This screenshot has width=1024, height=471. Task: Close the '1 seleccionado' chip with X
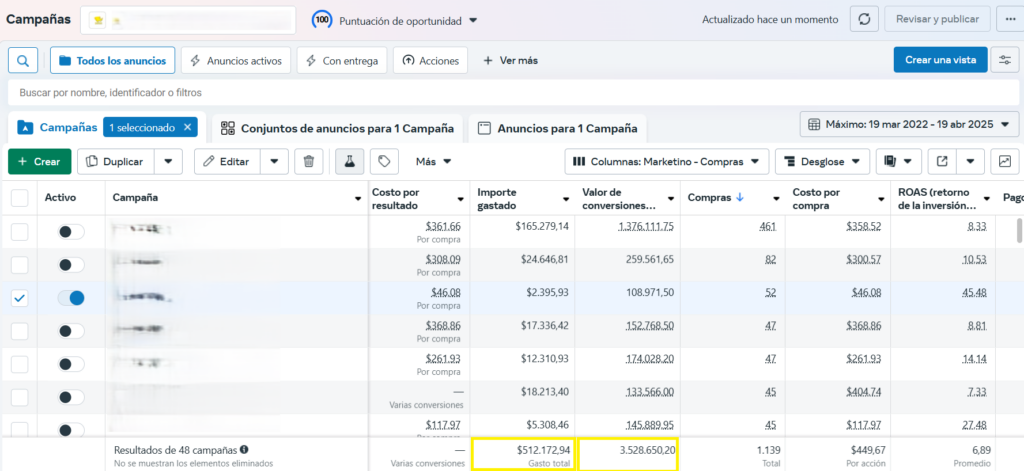coord(187,127)
